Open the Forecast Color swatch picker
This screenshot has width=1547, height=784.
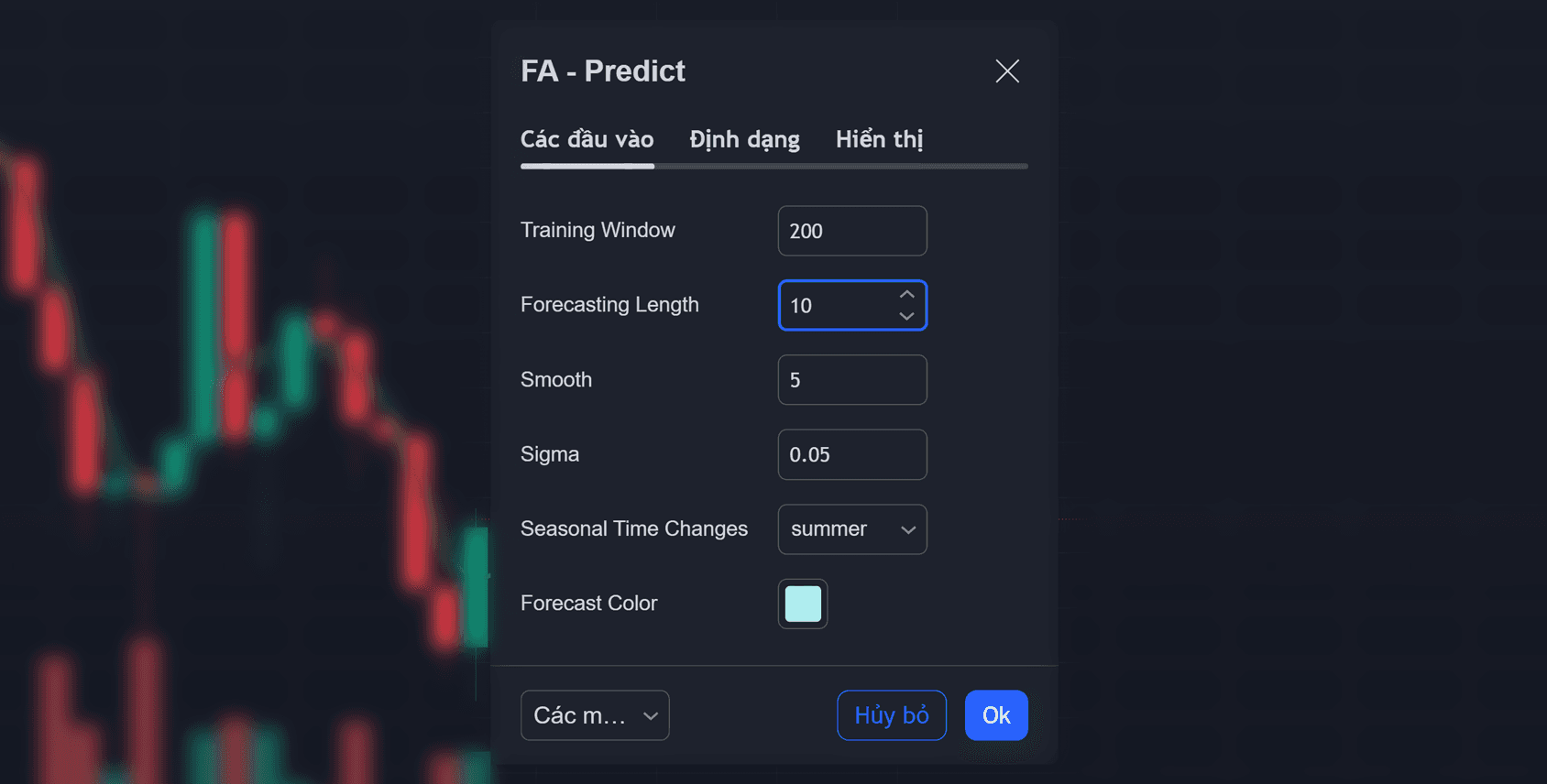pyautogui.click(x=803, y=604)
